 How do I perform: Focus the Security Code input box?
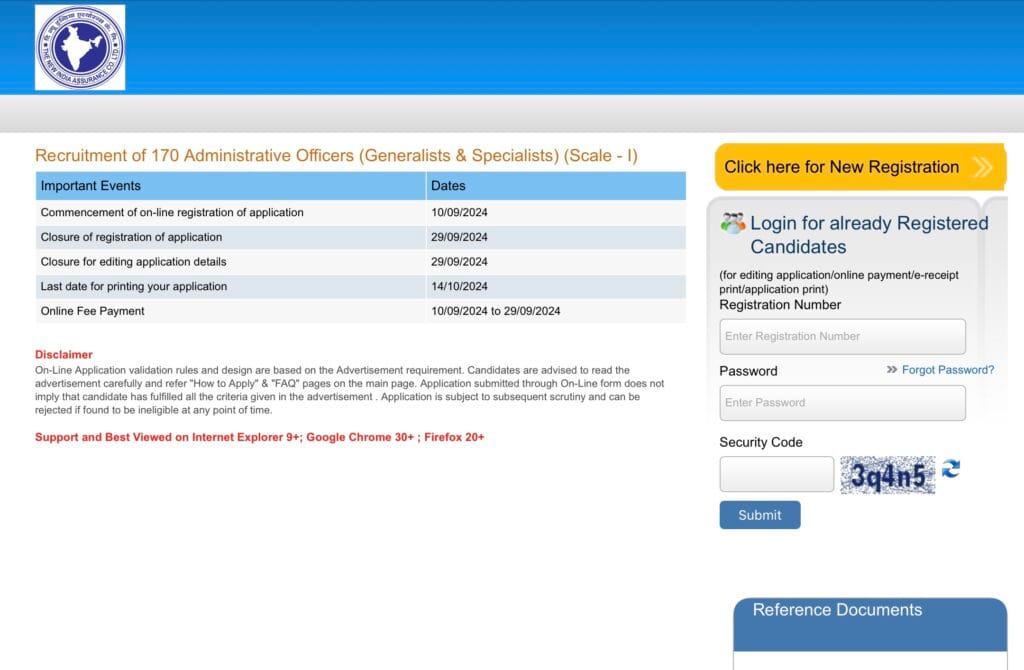coord(776,474)
